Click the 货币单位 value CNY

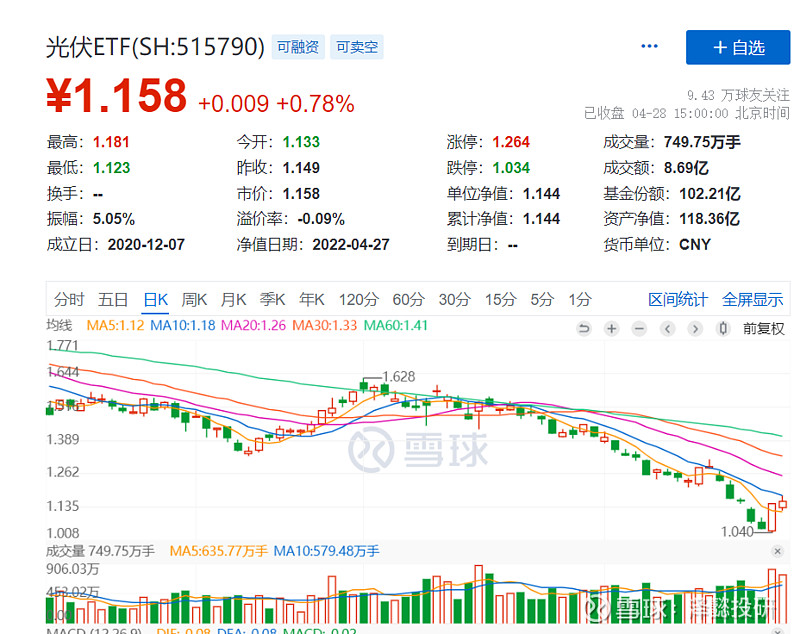[695, 245]
